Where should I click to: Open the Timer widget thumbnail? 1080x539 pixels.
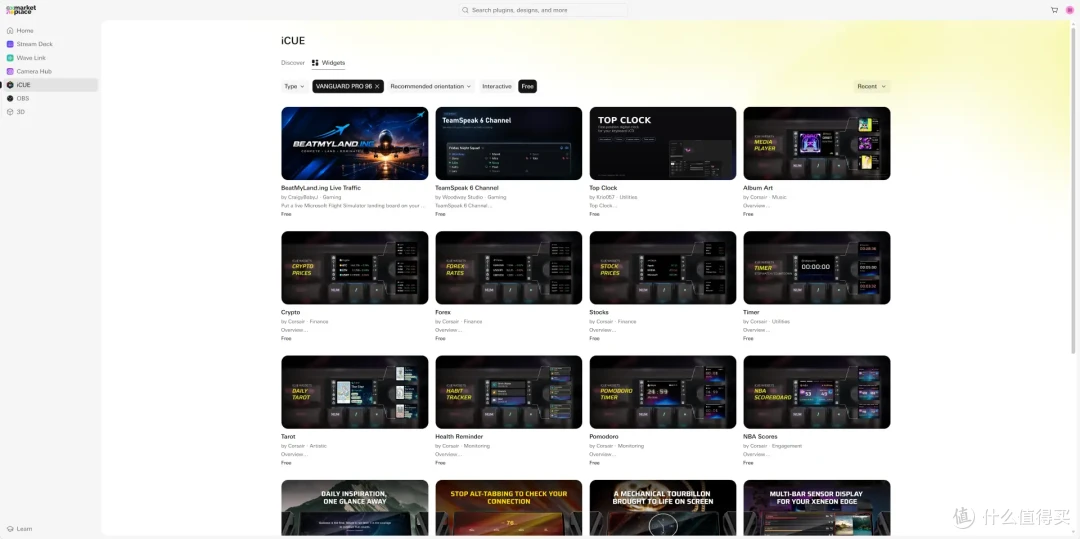[817, 268]
